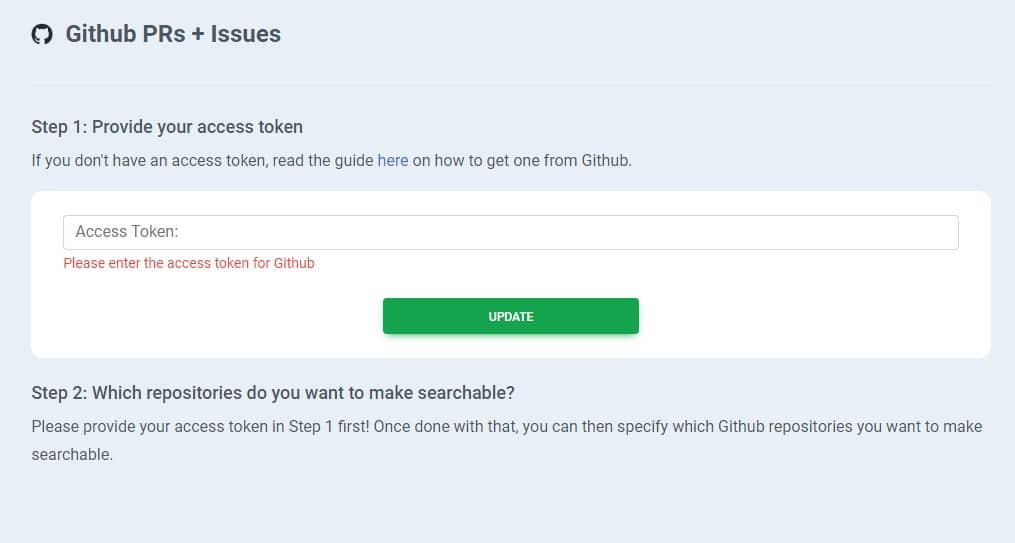Click the word "searchable." ending the Step 2 paragraph

tap(72, 455)
